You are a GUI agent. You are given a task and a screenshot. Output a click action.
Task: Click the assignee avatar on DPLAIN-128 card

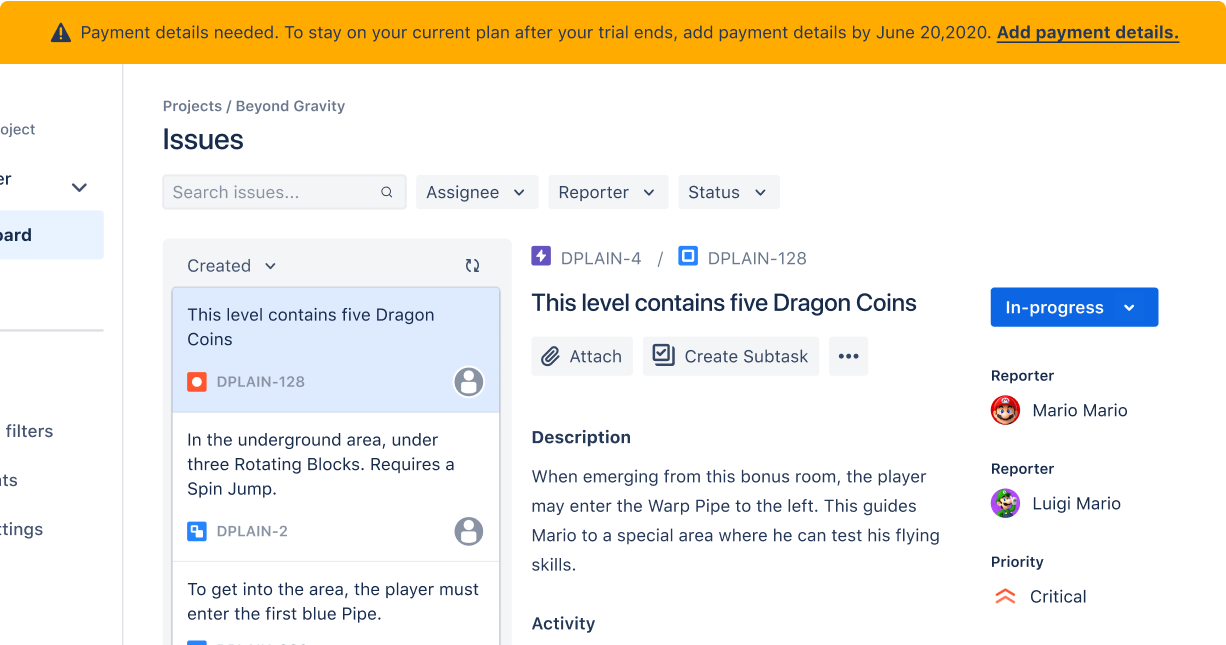(x=469, y=381)
